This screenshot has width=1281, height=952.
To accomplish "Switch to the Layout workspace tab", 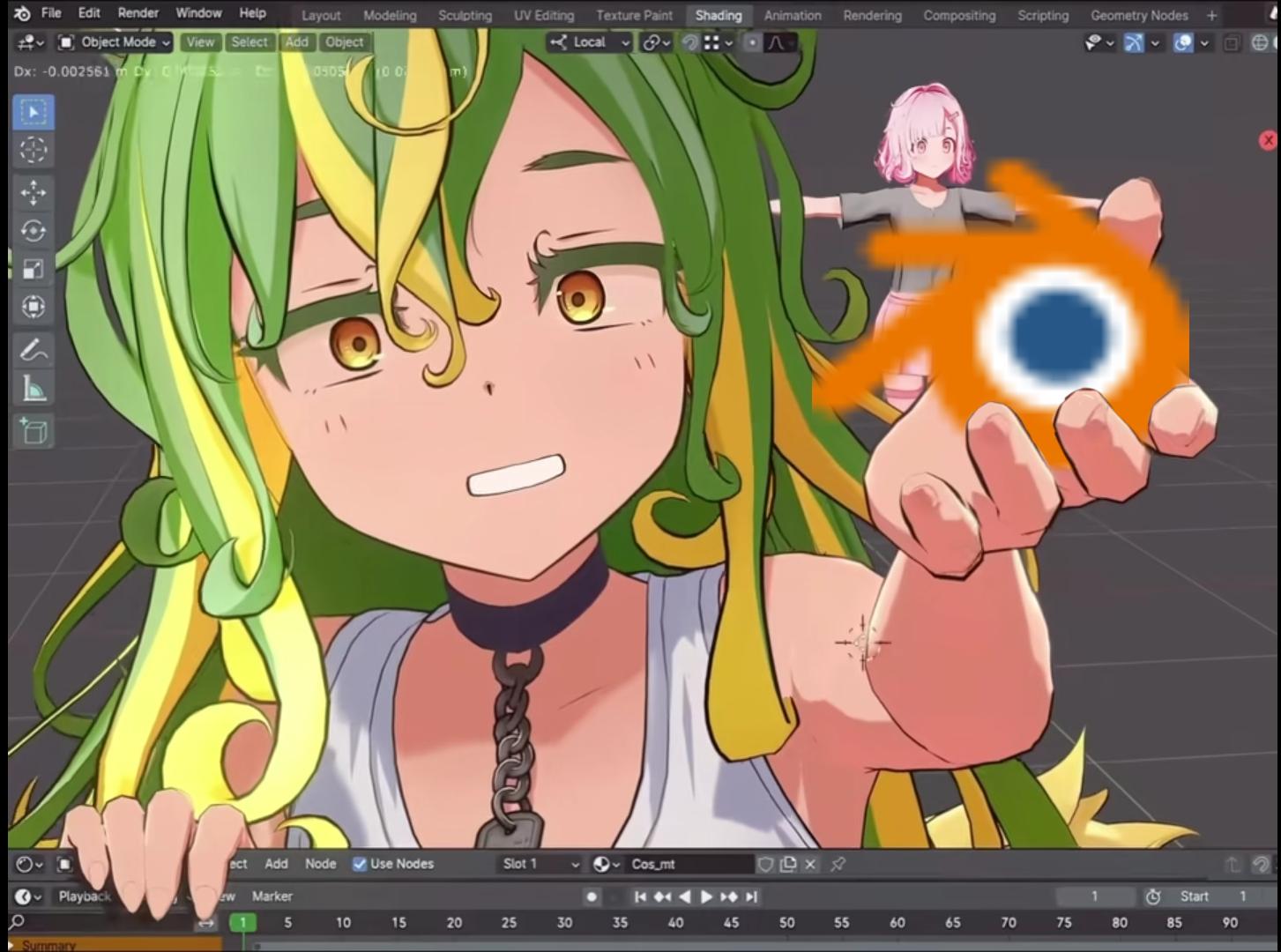I will tap(321, 15).
